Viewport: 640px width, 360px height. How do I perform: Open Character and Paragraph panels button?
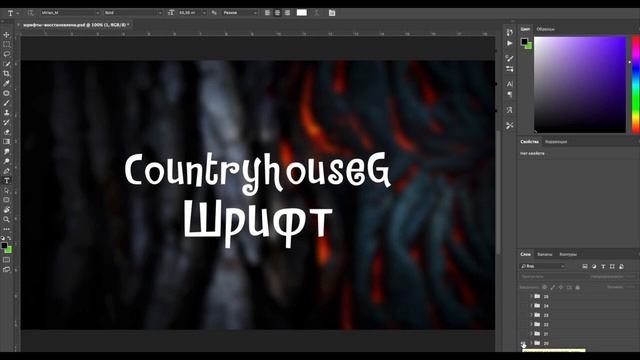click(x=332, y=13)
